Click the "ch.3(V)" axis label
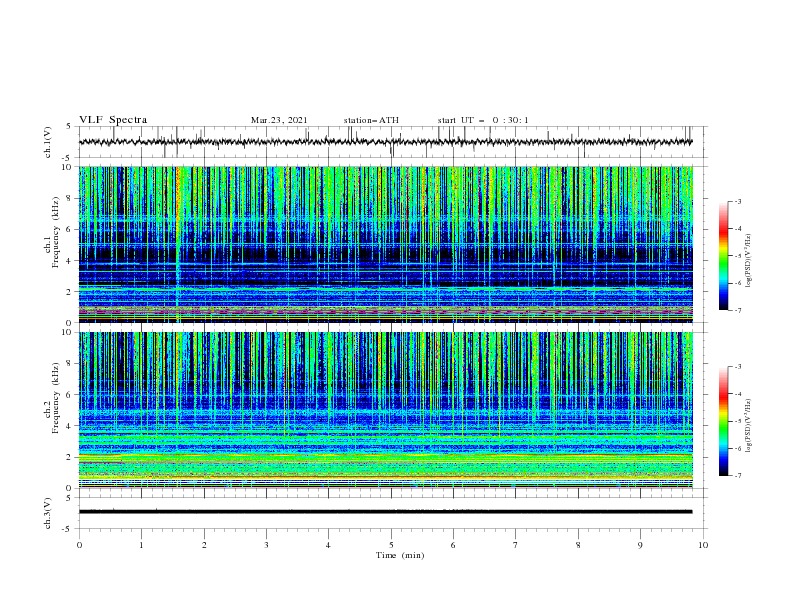 tap(48, 513)
